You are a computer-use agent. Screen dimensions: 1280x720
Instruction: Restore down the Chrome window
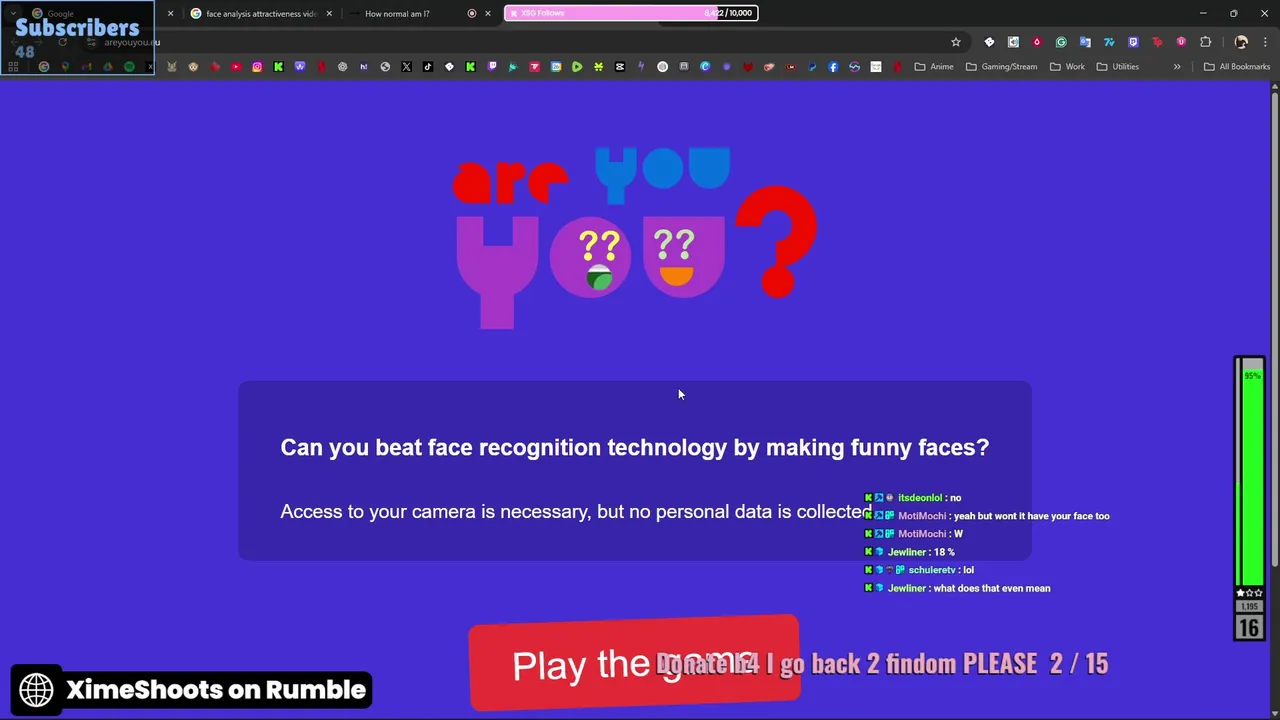pyautogui.click(x=1233, y=13)
